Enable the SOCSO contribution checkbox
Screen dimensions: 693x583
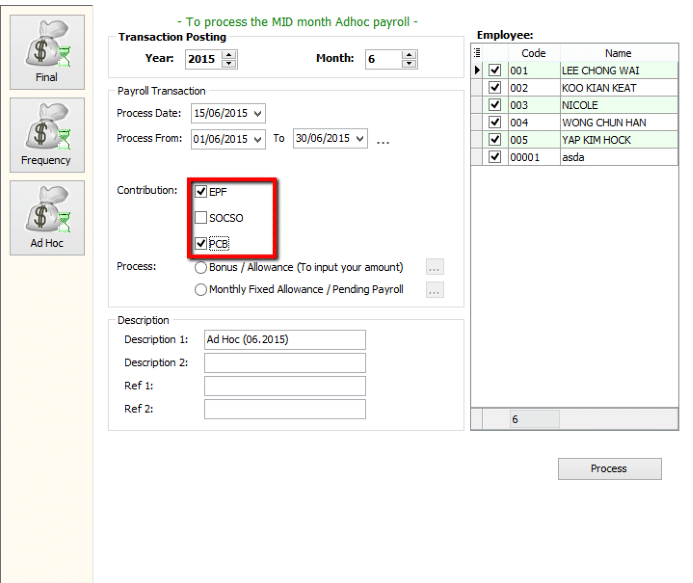tap(202, 218)
